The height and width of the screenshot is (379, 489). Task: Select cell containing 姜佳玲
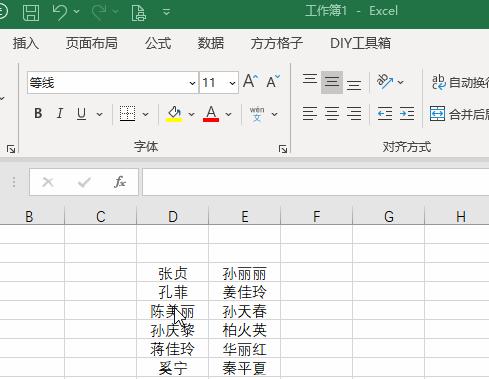[x=245, y=292]
